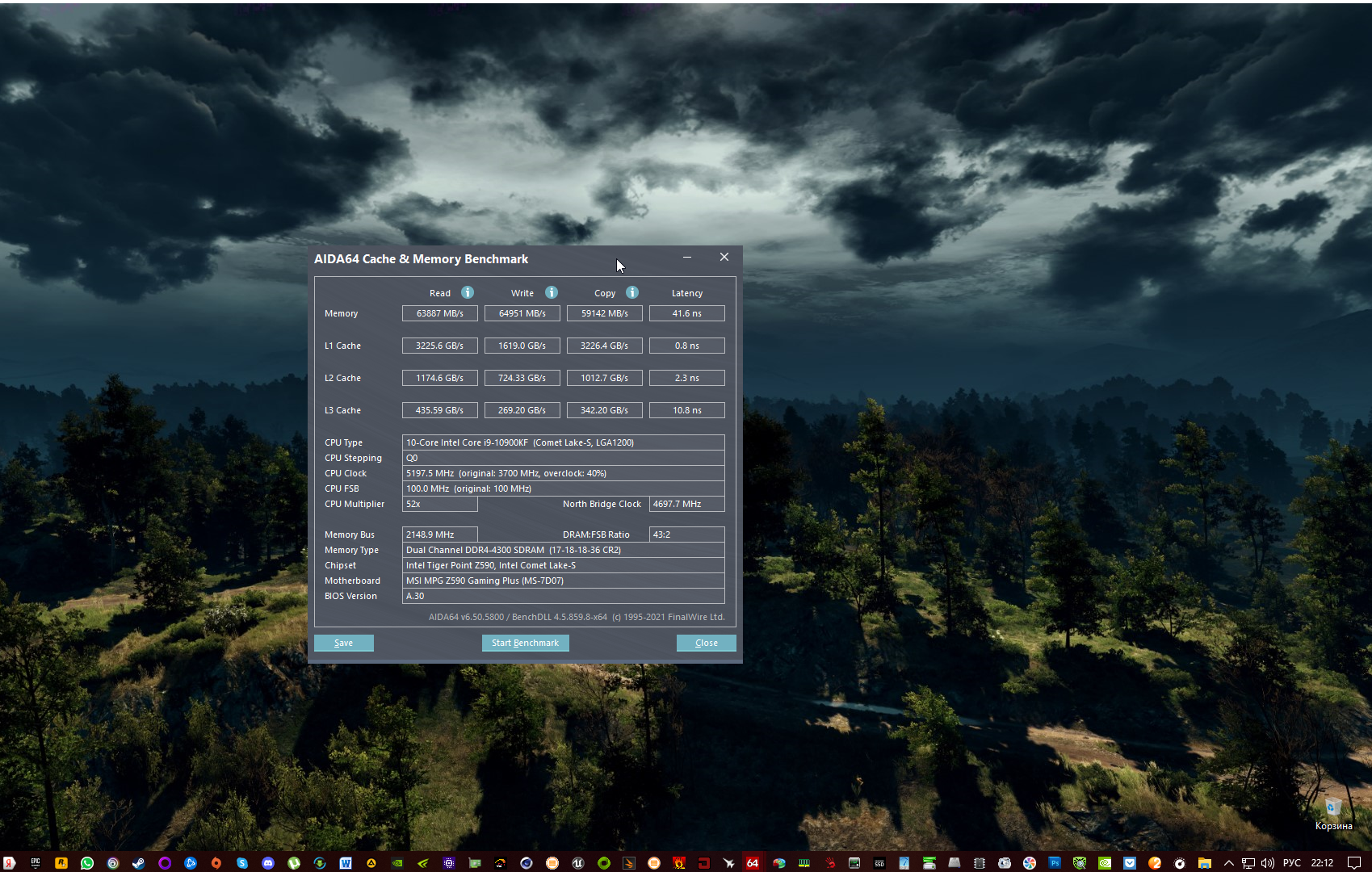Save the benchmark results

(x=344, y=643)
